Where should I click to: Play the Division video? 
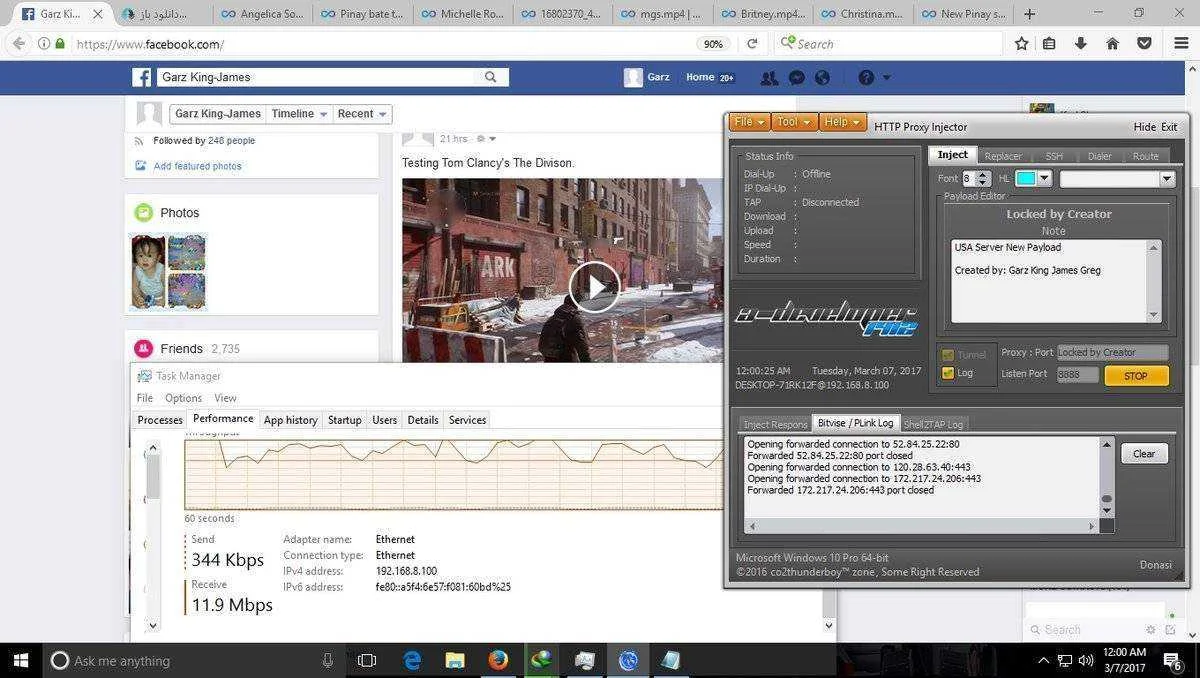coord(594,287)
